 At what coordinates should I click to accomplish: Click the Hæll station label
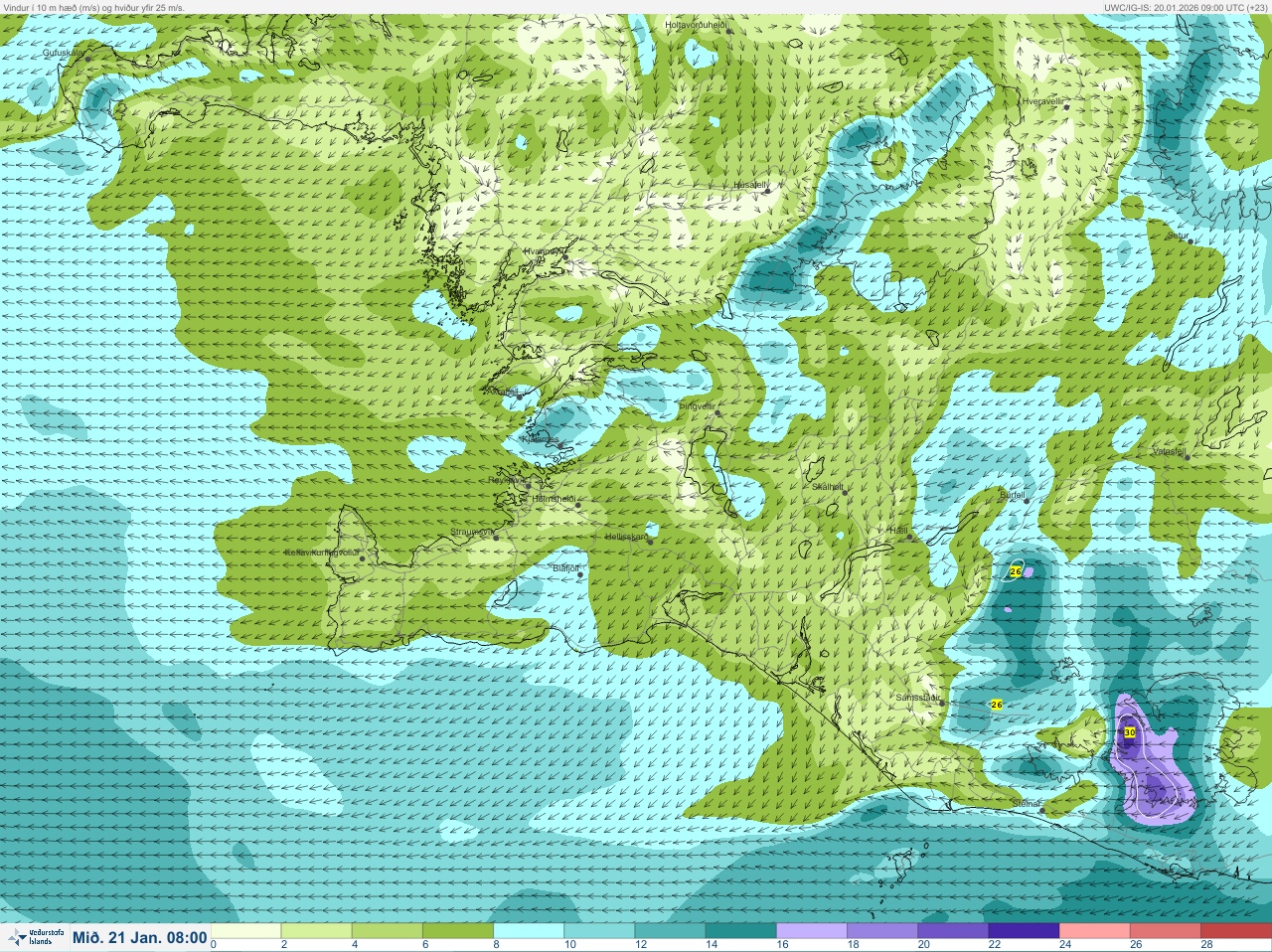(900, 531)
